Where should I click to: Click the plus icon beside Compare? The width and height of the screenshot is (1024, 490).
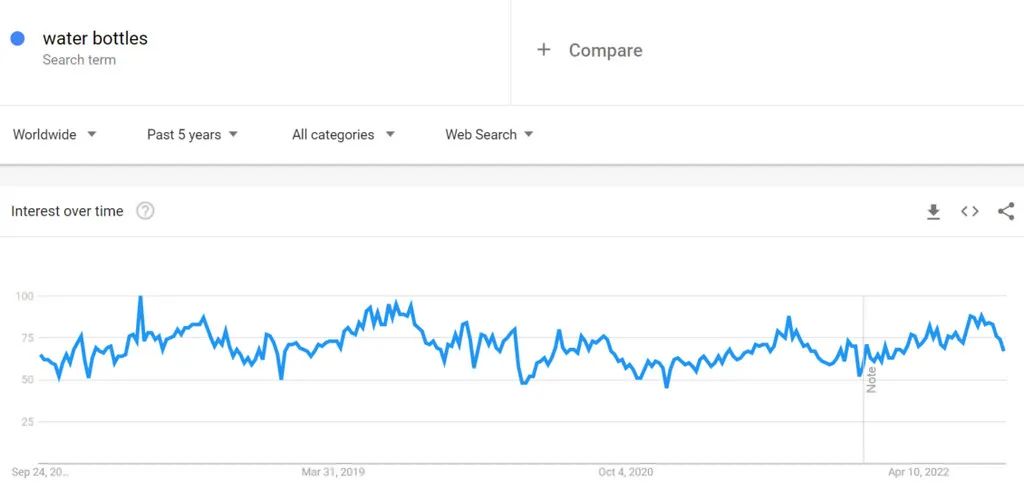pyautogui.click(x=544, y=50)
